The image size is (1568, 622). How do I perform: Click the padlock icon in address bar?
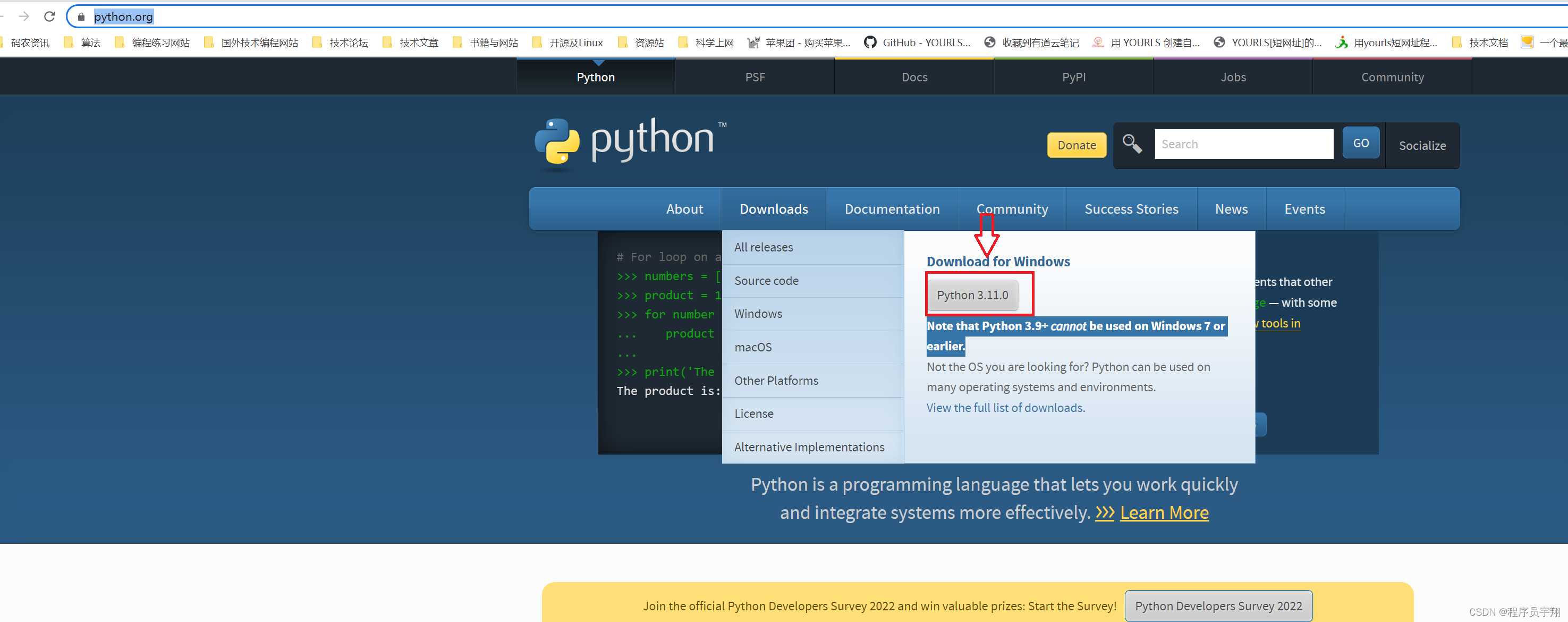click(x=81, y=16)
